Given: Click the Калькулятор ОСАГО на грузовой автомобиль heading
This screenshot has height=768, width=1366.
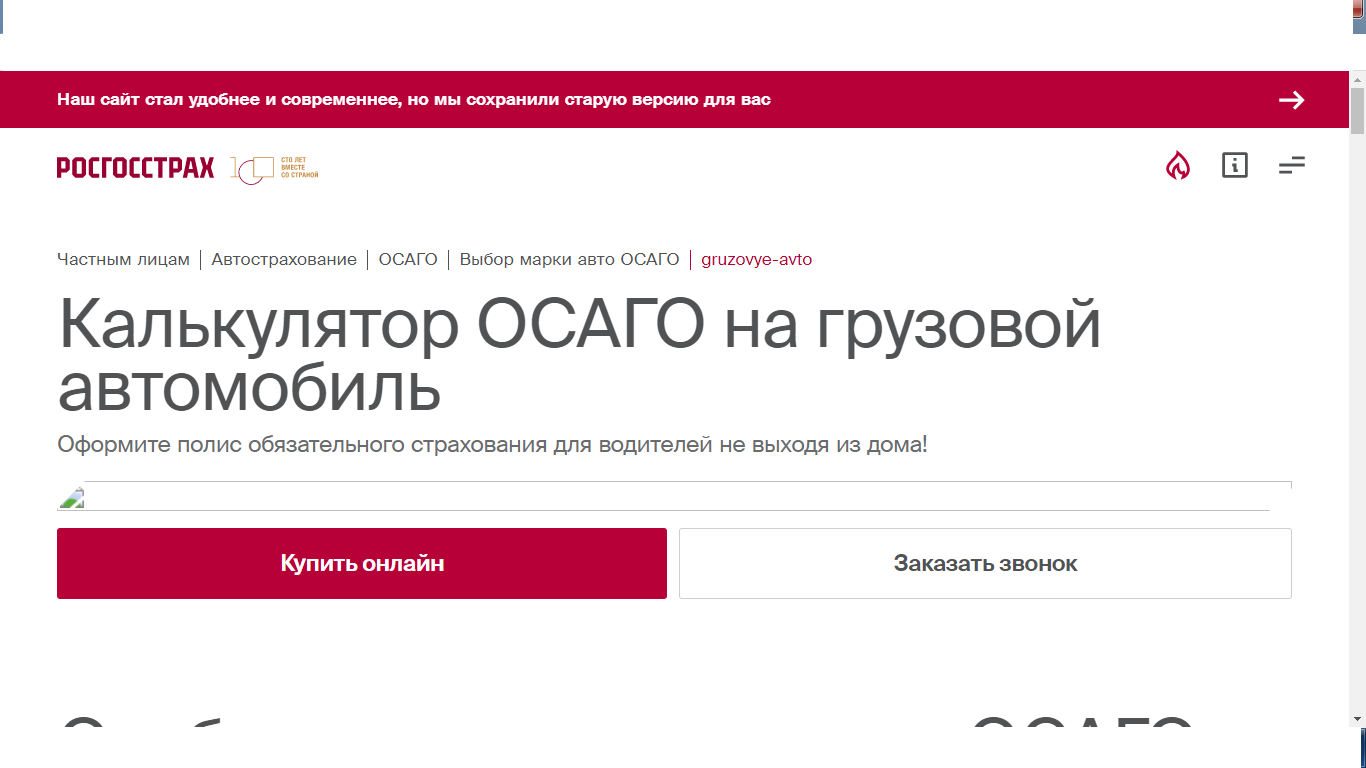Looking at the screenshot, I should click(x=580, y=355).
